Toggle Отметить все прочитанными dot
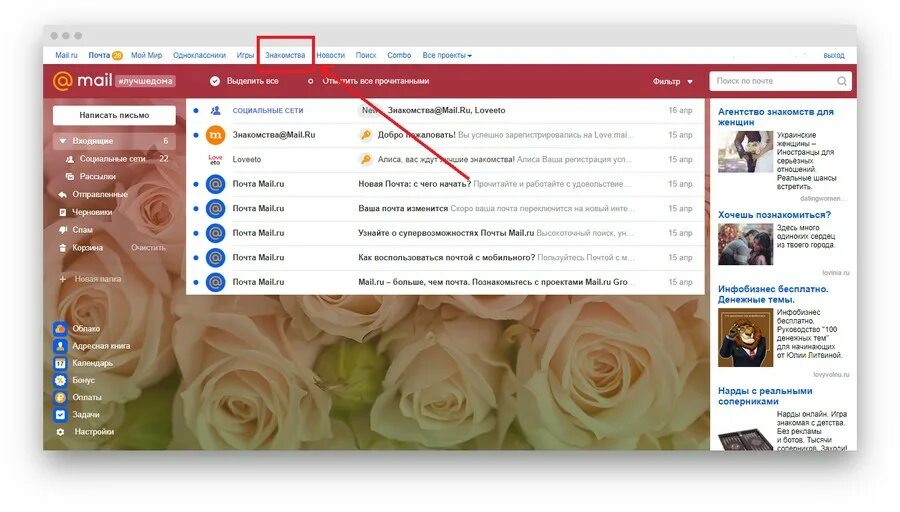This screenshot has height=512, width=900. pos(311,81)
